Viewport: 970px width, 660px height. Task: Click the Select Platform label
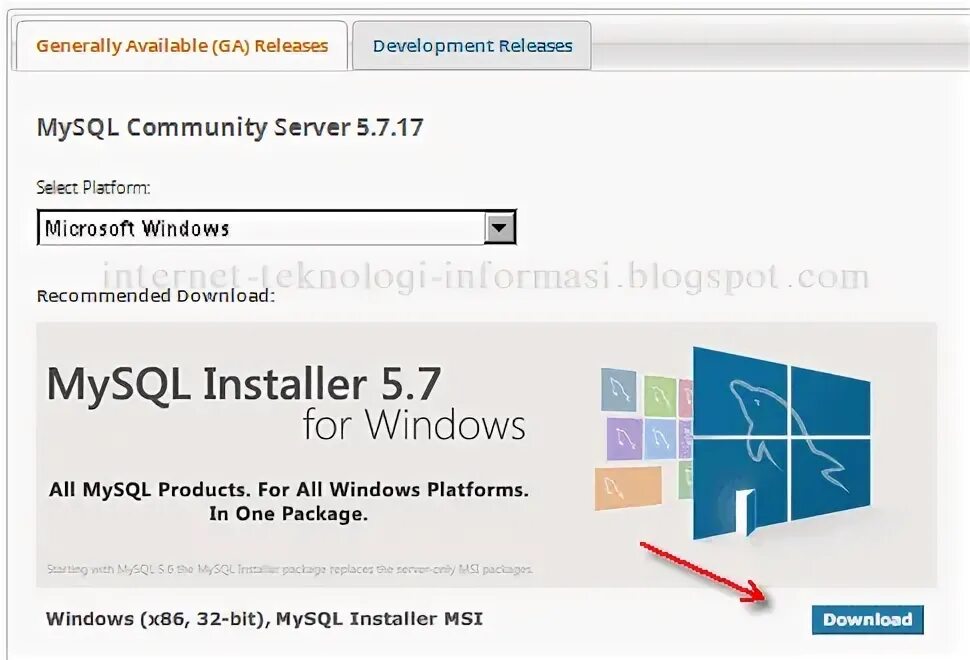pyautogui.click(x=93, y=187)
